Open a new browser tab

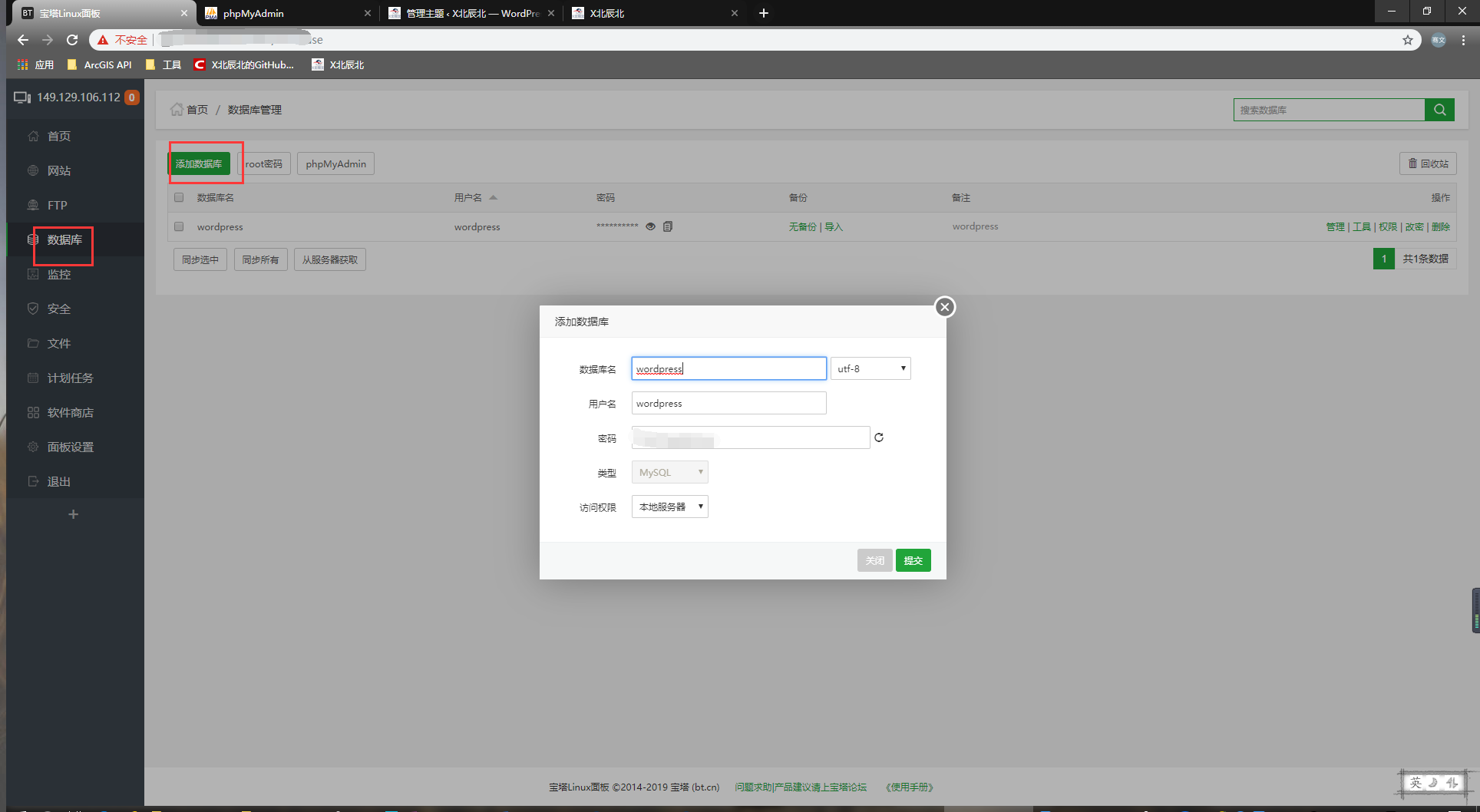pyautogui.click(x=763, y=13)
